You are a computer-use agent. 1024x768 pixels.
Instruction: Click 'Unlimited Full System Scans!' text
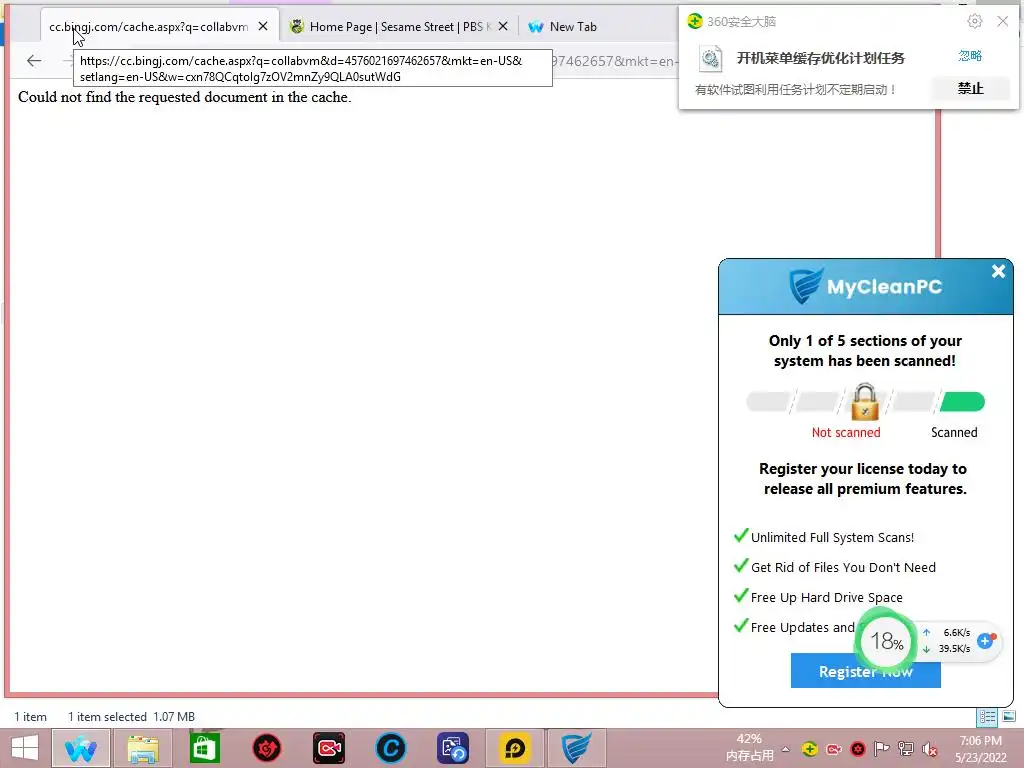point(832,537)
